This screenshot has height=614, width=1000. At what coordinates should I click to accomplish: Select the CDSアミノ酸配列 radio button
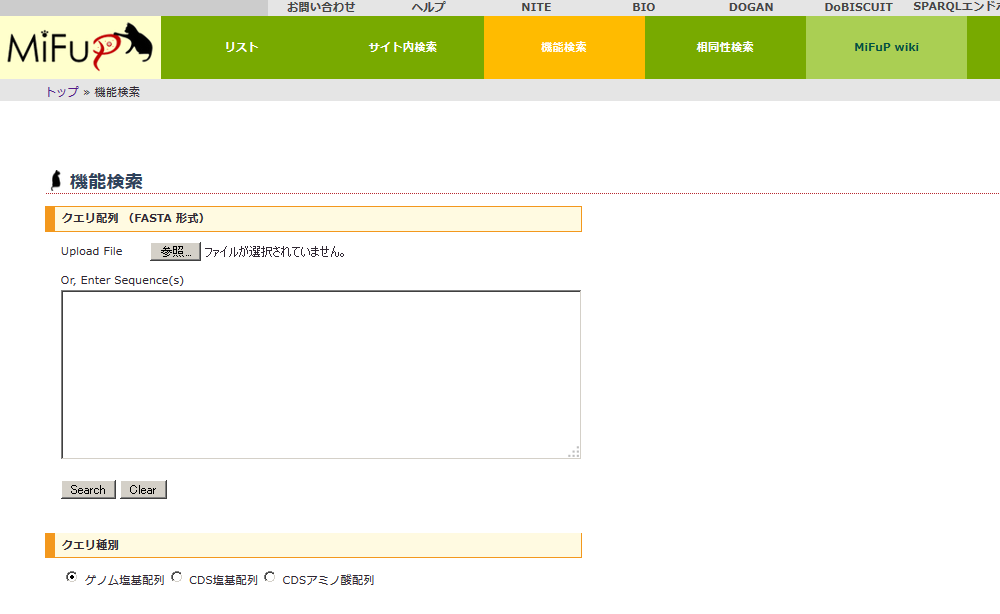270,577
